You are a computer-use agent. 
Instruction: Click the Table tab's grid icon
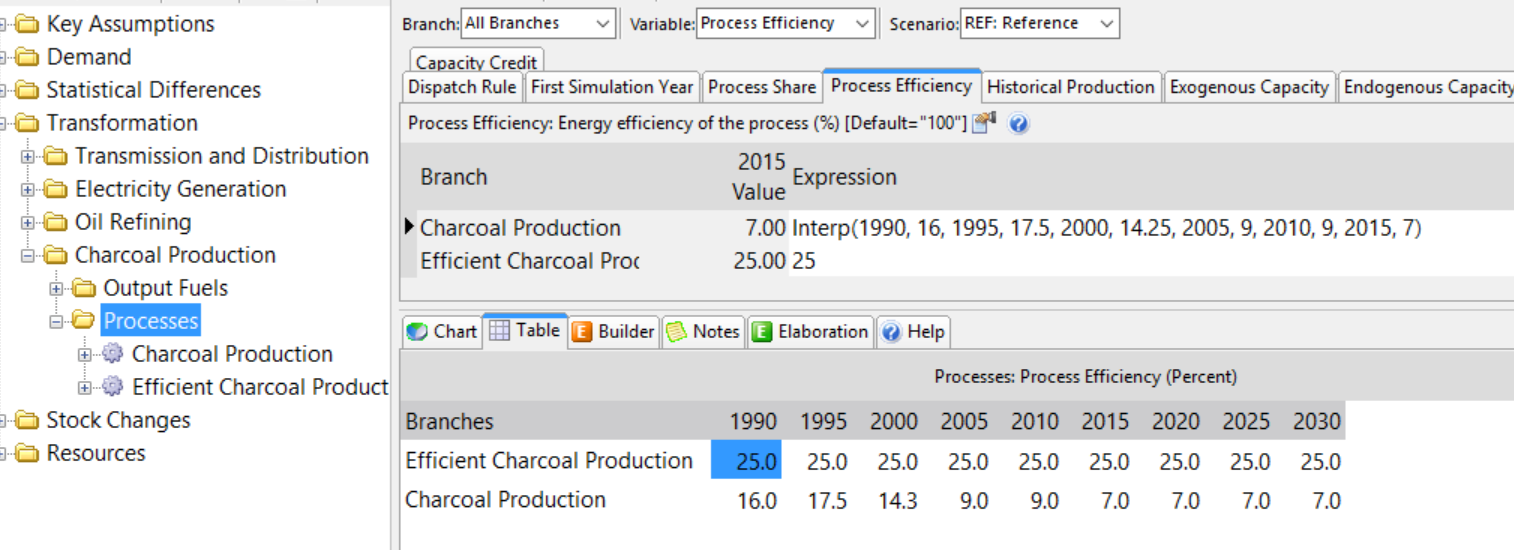click(499, 331)
